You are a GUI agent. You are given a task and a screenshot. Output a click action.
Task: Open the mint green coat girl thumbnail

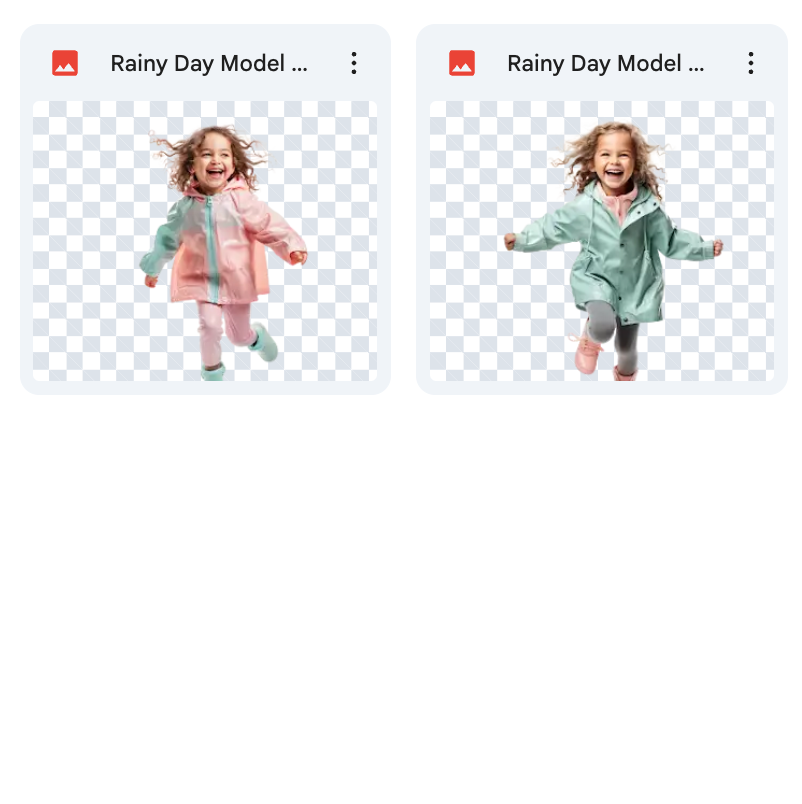602,240
